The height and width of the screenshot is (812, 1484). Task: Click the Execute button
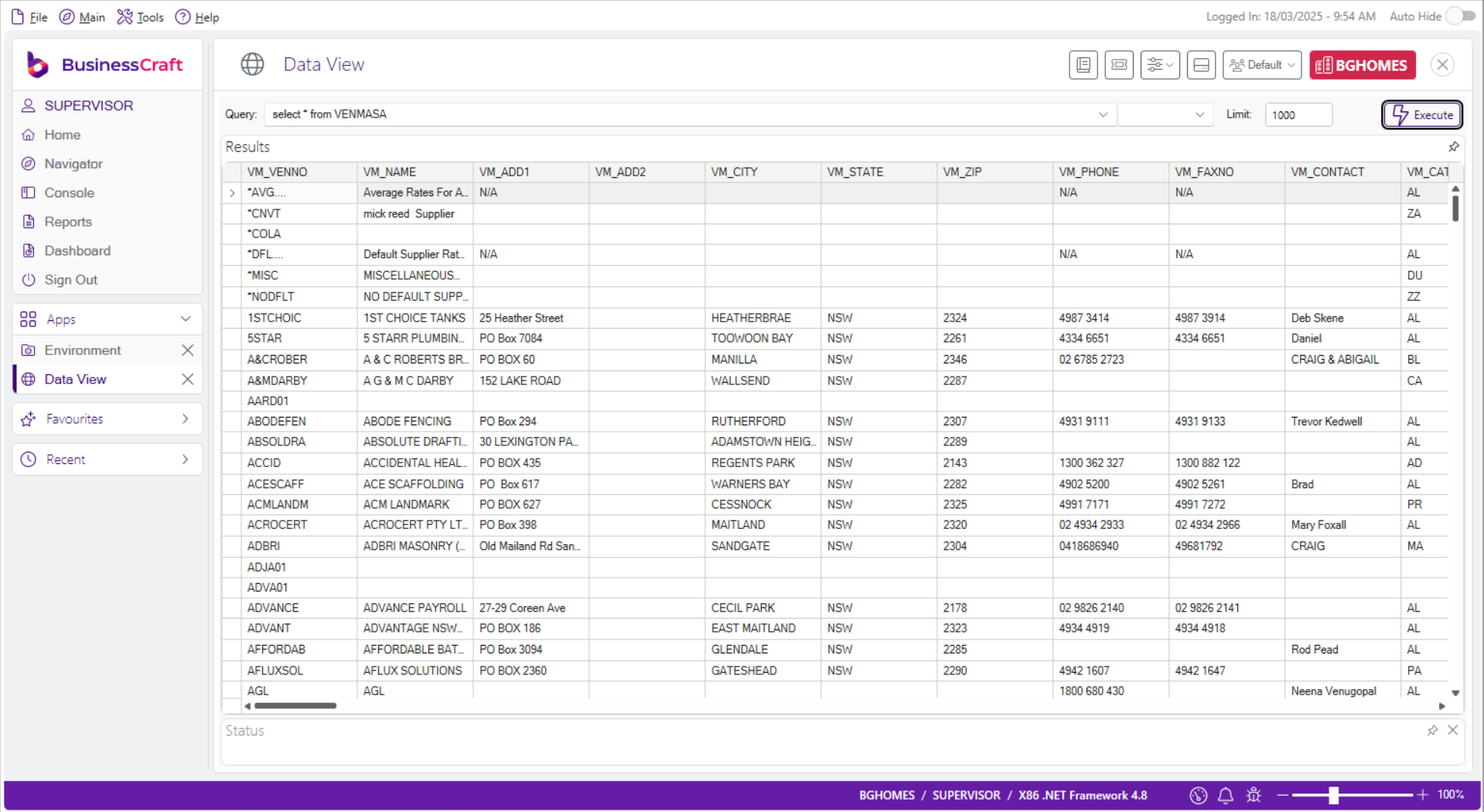(x=1422, y=114)
